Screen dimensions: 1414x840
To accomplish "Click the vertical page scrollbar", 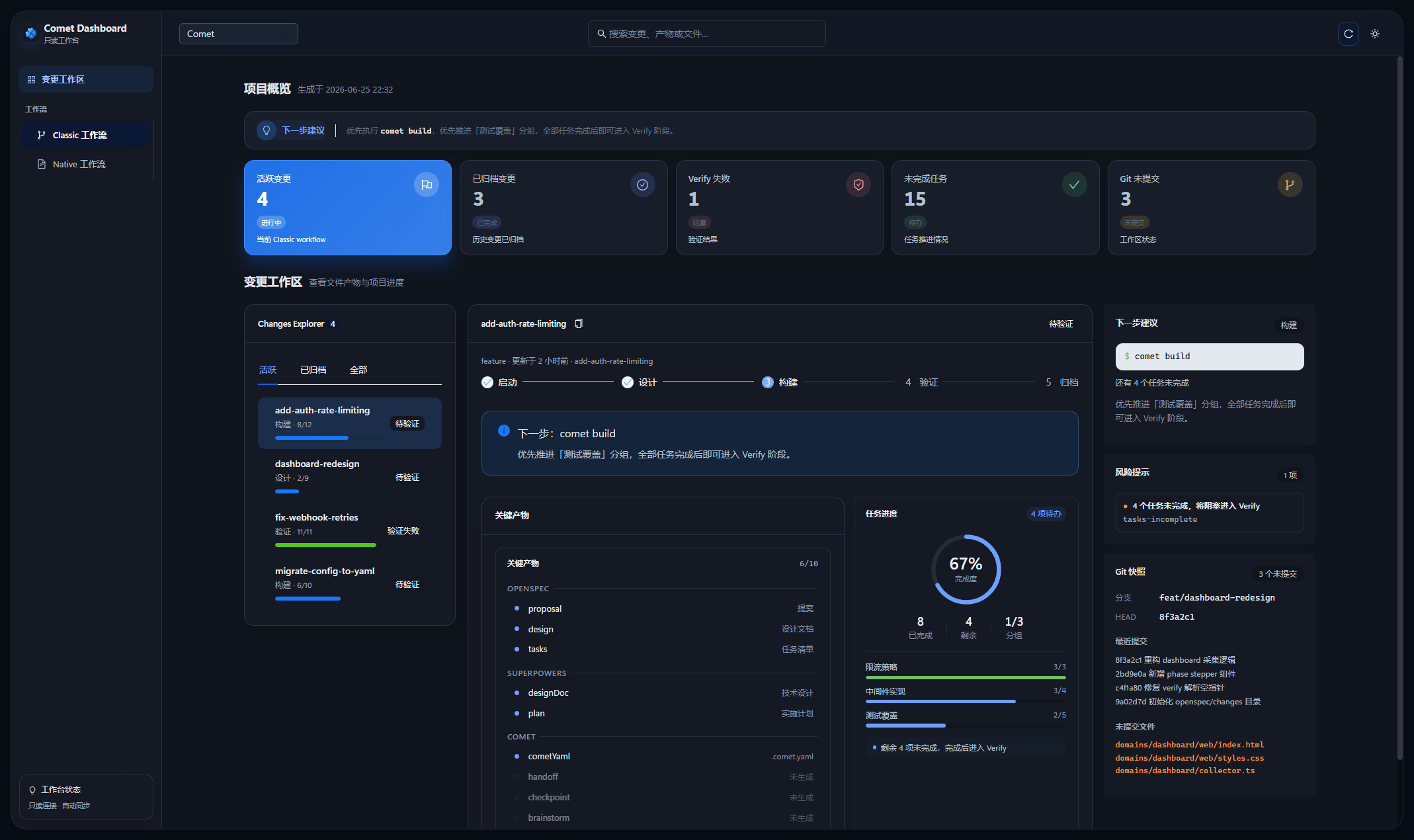I will click(1399, 408).
